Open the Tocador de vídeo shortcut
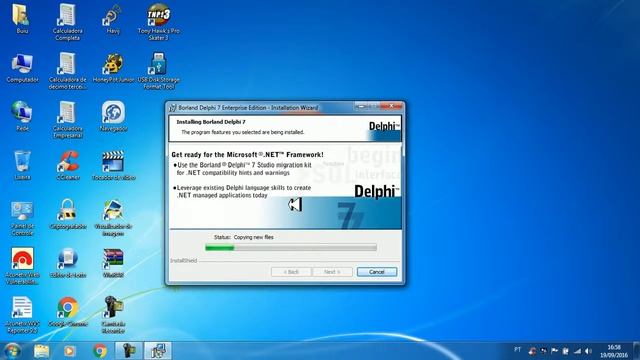The height and width of the screenshot is (360, 640). [x=113, y=166]
